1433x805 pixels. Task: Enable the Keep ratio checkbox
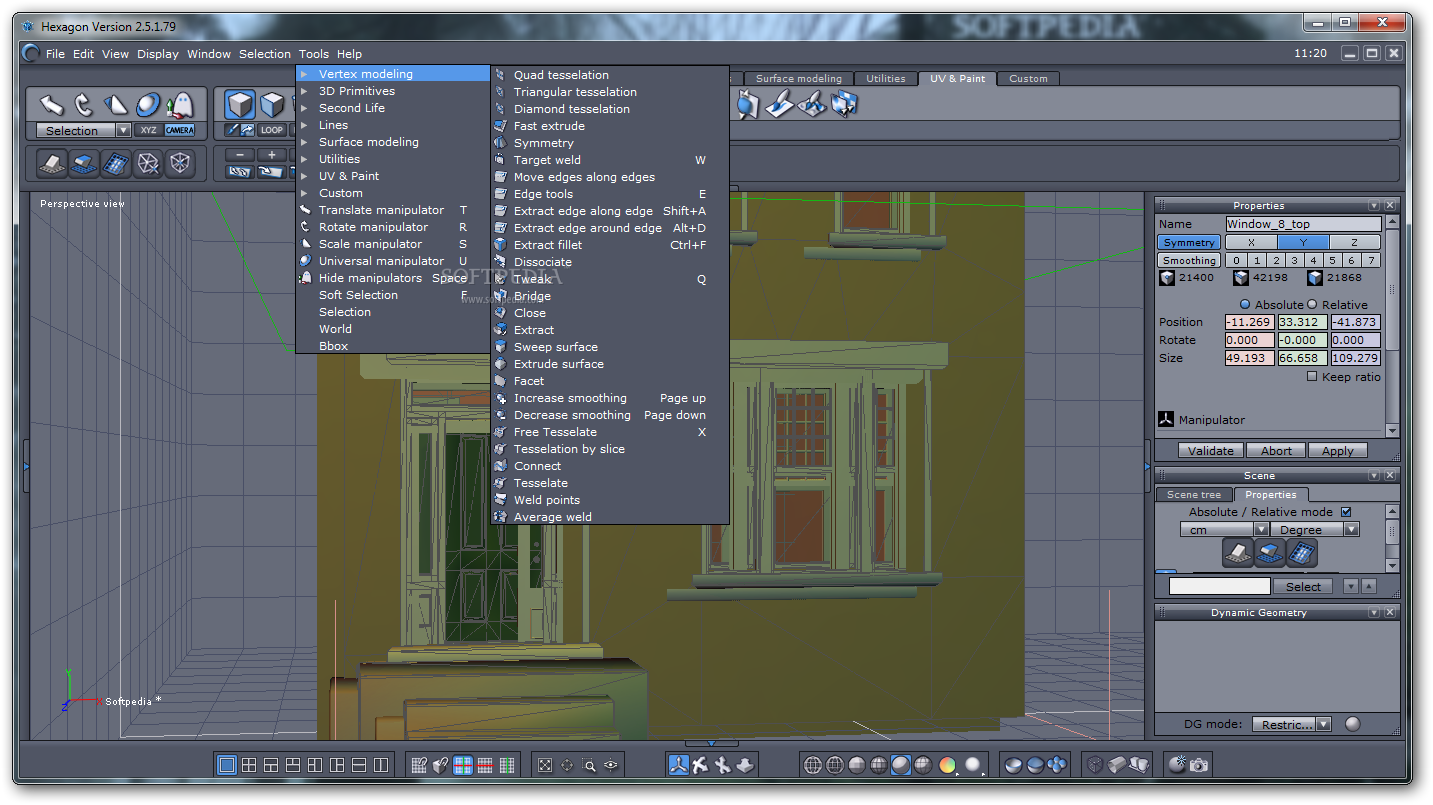[1312, 377]
